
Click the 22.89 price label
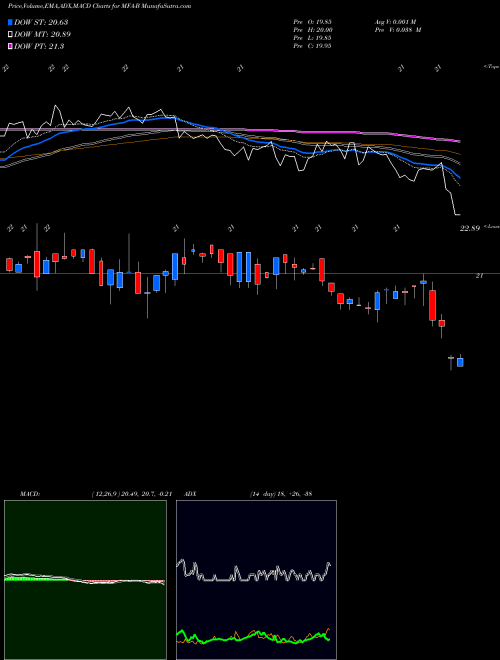[470, 229]
